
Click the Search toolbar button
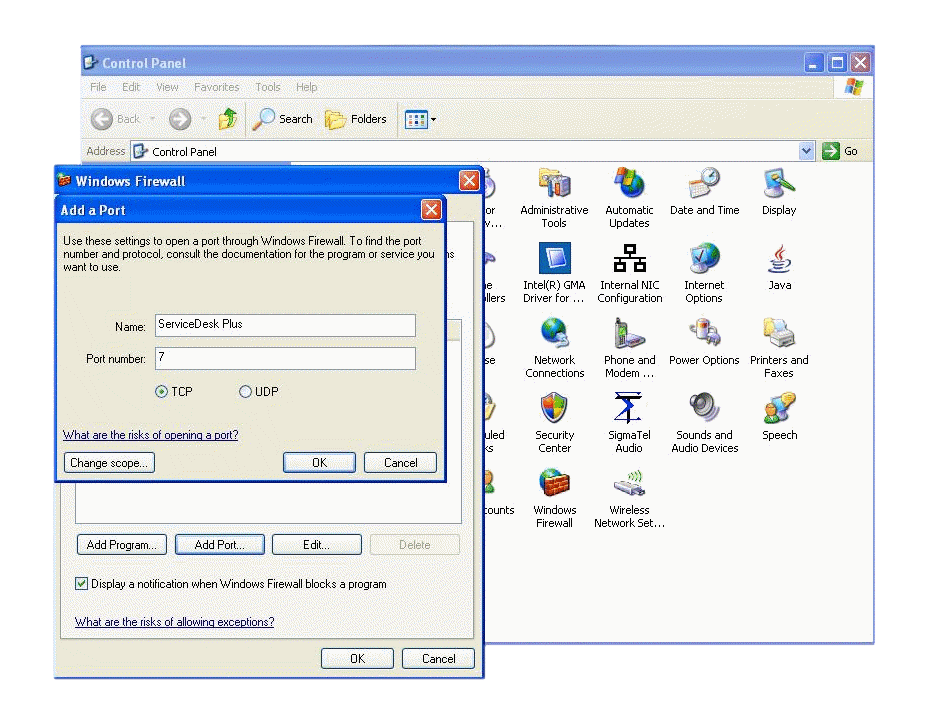click(282, 119)
